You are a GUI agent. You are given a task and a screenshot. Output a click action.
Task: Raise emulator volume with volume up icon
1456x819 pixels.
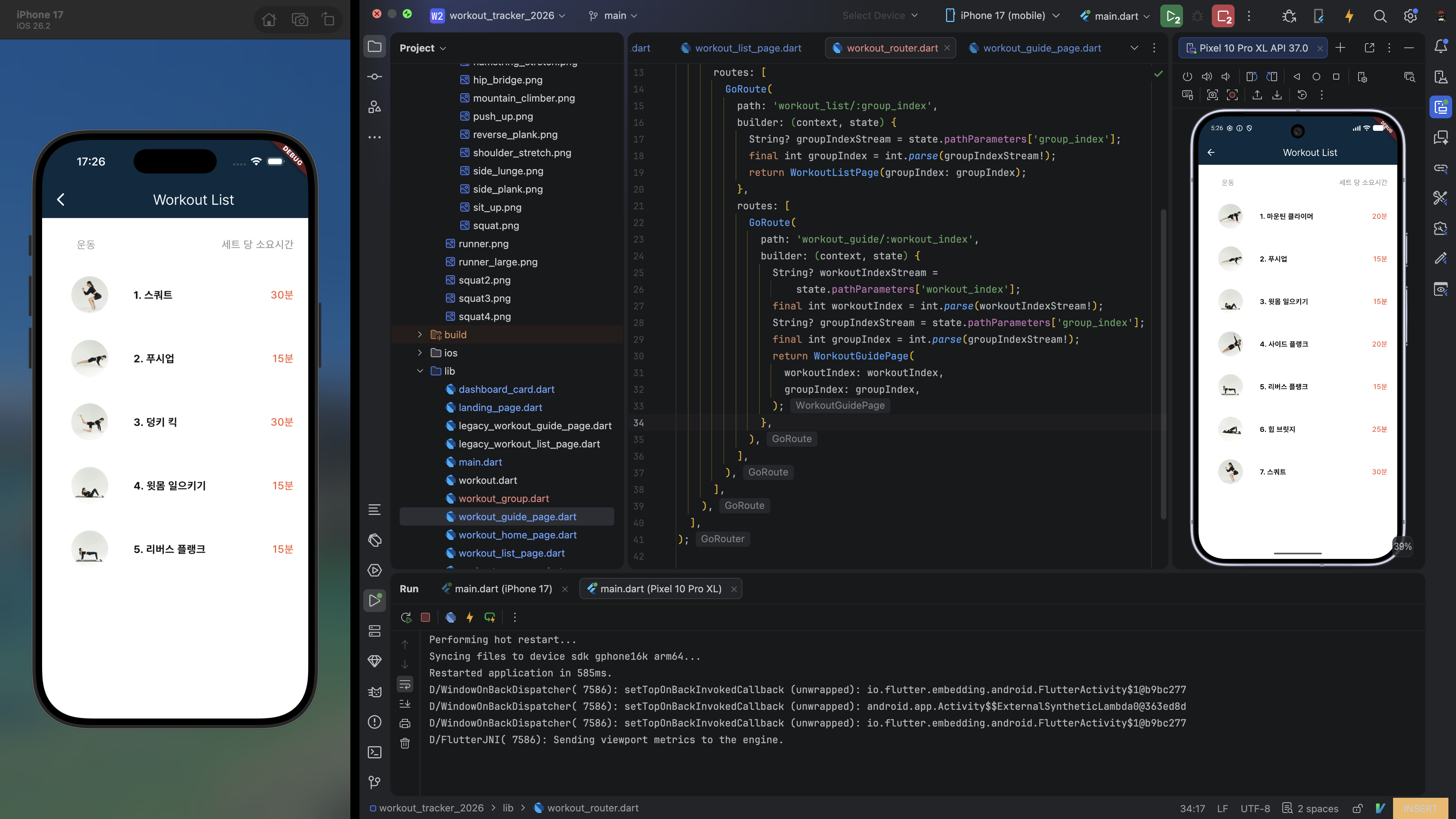pos(1207,77)
